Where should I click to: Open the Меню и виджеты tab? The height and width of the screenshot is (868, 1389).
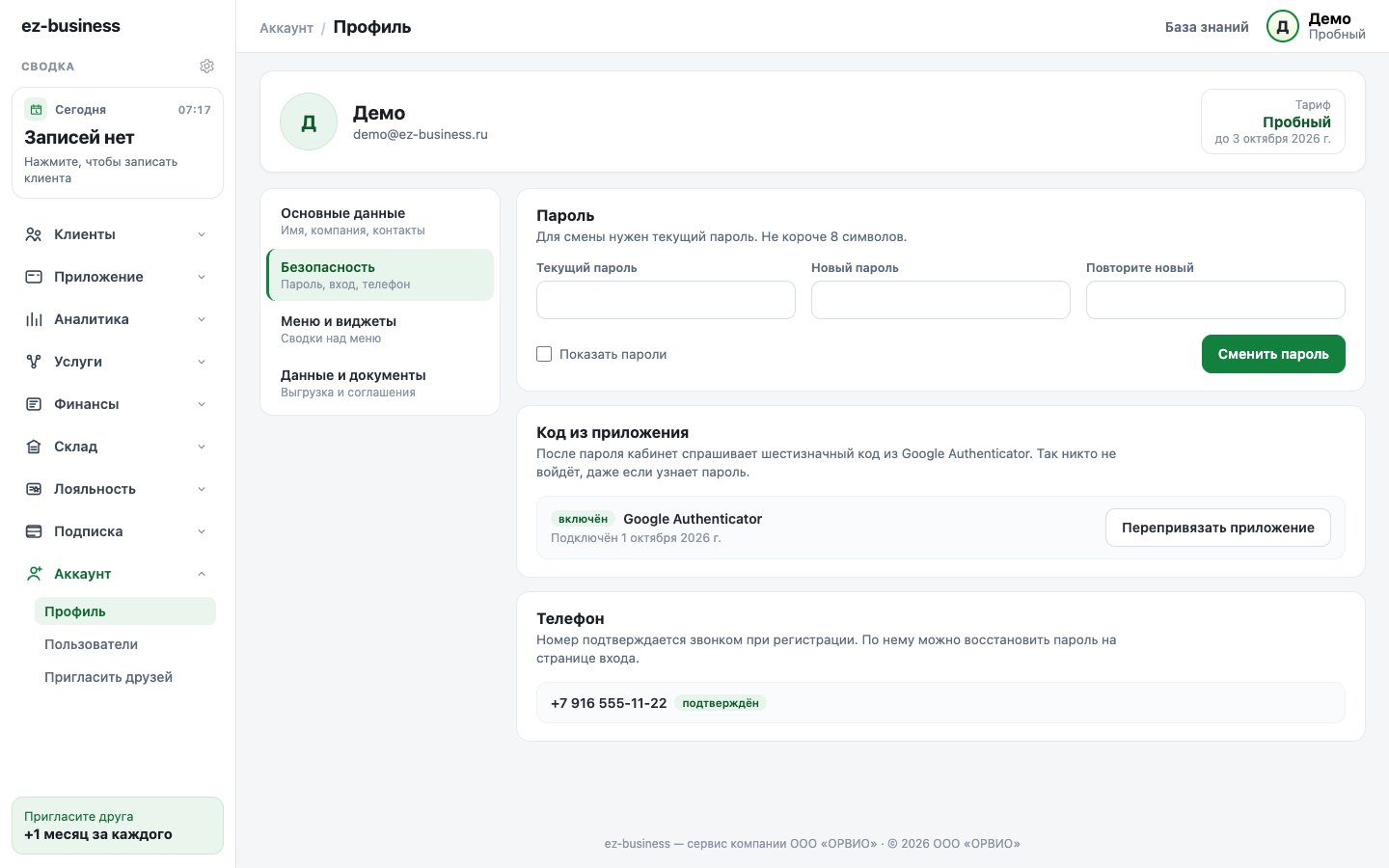[380, 329]
